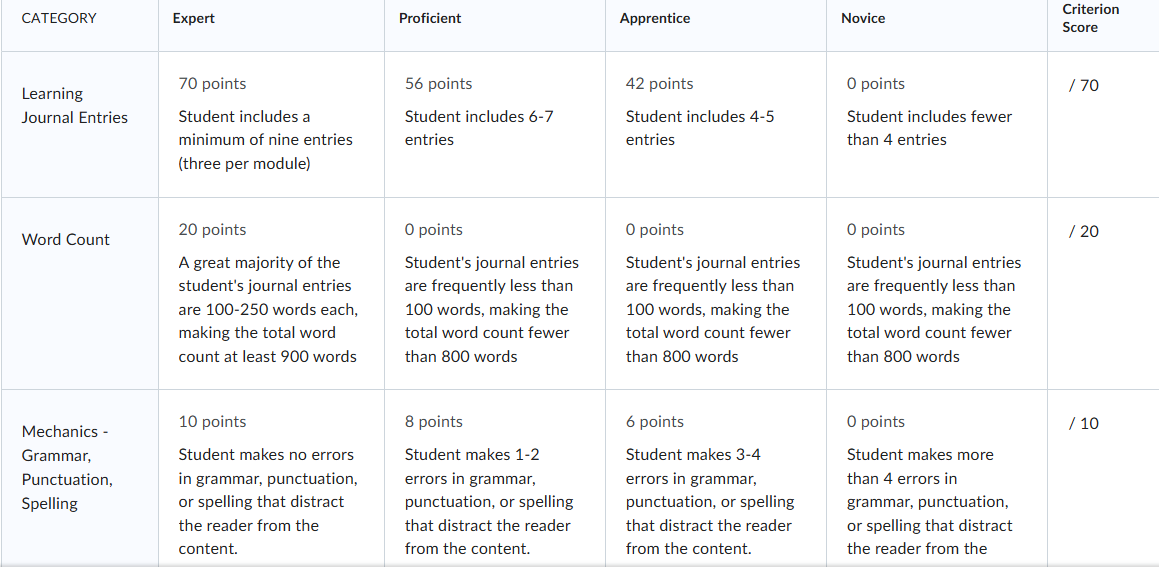The image size is (1159, 567).
Task: Select Novice Word Count 0 points cell
Action: (x=937, y=293)
